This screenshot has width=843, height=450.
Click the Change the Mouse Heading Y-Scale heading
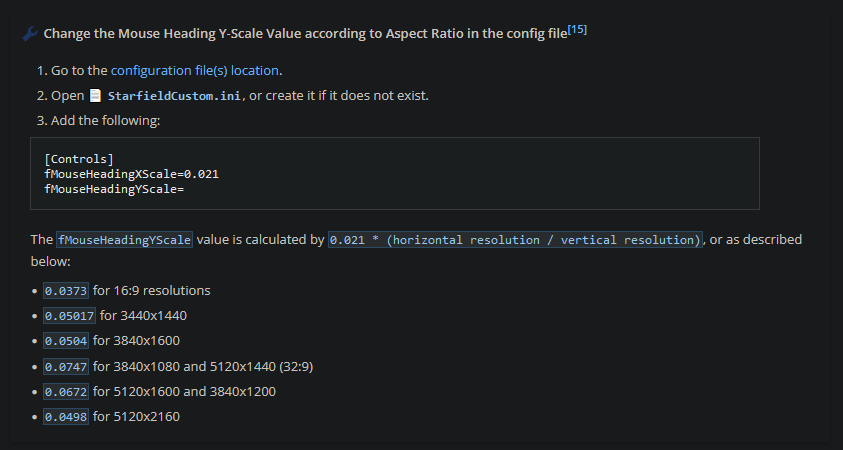tap(305, 33)
